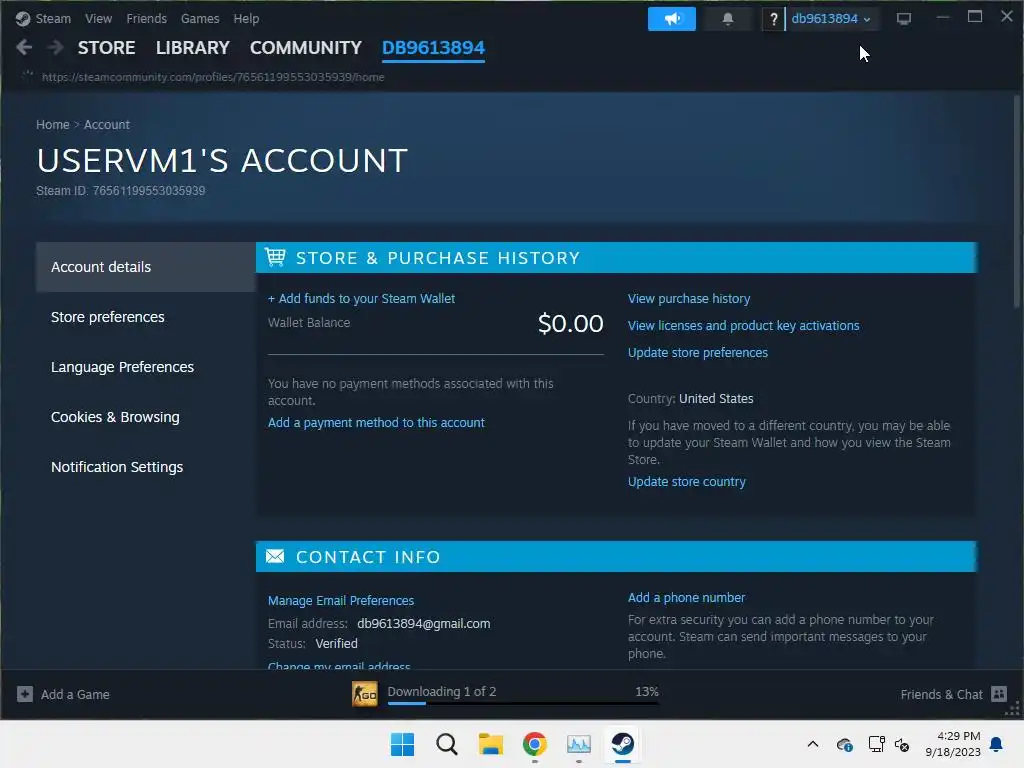Click the network tray icon

coord(876,744)
